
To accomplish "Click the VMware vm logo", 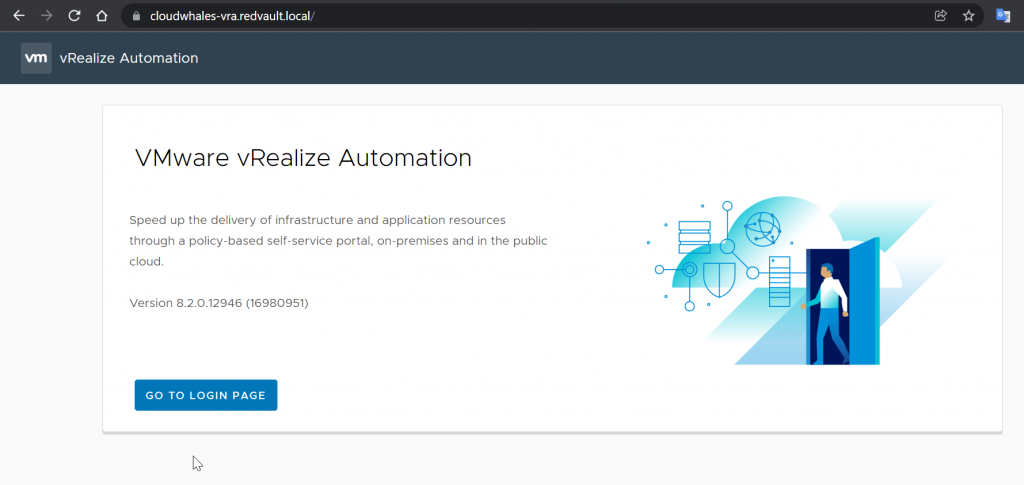I will pyautogui.click(x=36, y=58).
